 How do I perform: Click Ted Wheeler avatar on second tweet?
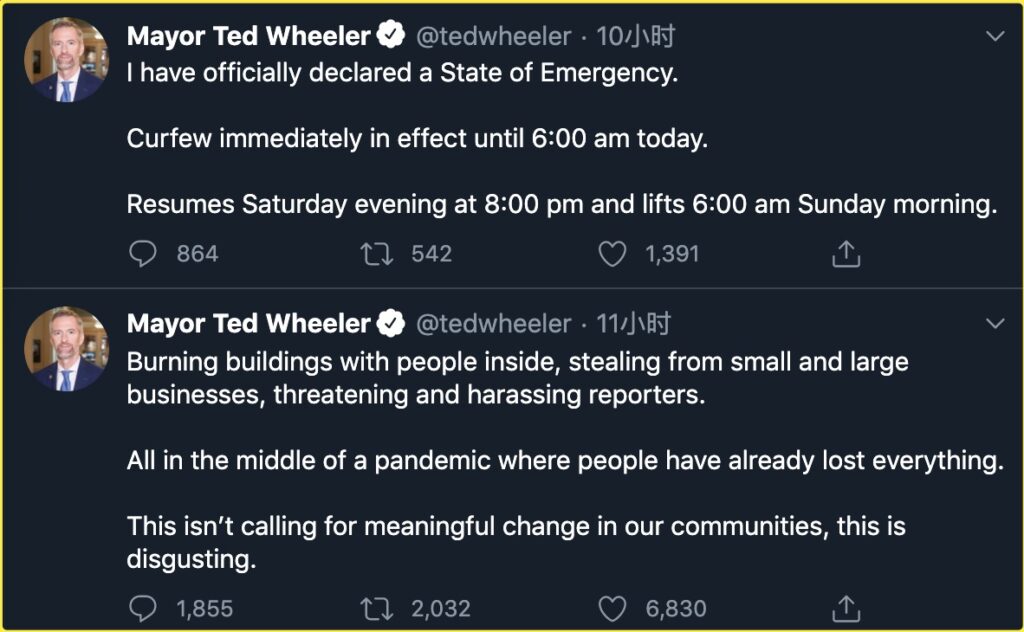click(x=66, y=348)
